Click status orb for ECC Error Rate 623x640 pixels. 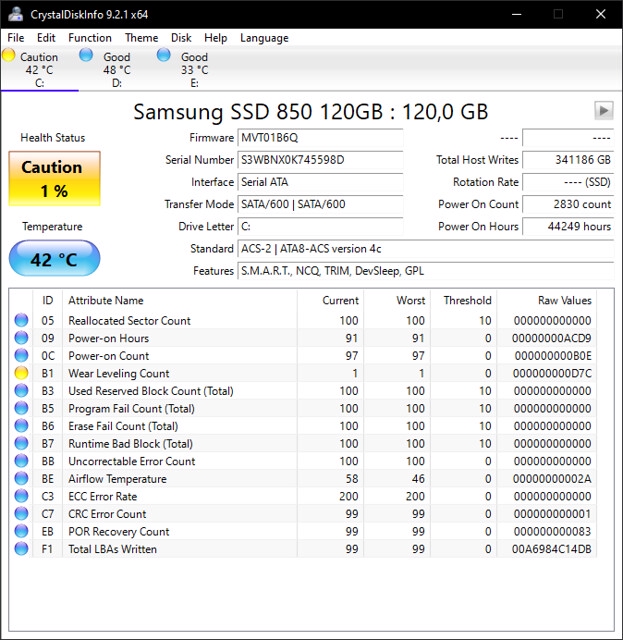21,496
